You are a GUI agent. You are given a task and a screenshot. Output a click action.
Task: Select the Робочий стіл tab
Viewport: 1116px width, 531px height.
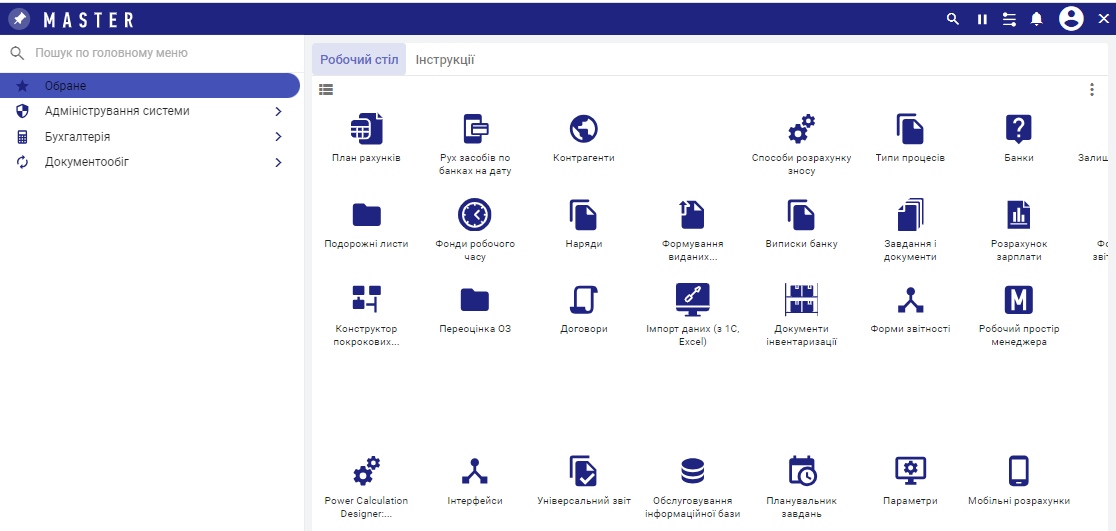click(359, 60)
